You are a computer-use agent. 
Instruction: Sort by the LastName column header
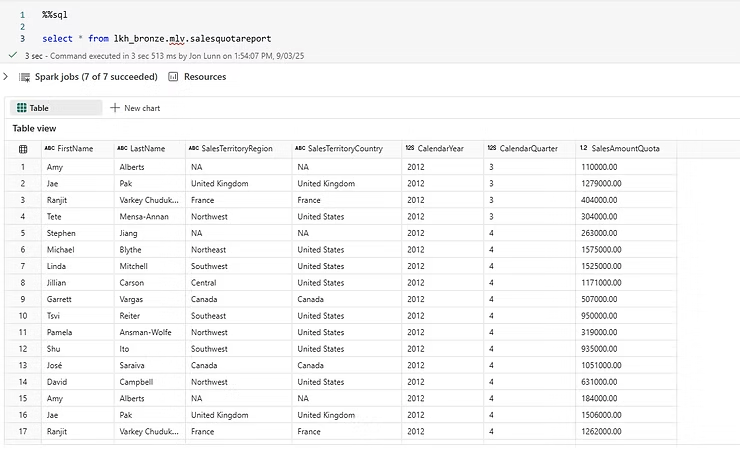pos(147,149)
